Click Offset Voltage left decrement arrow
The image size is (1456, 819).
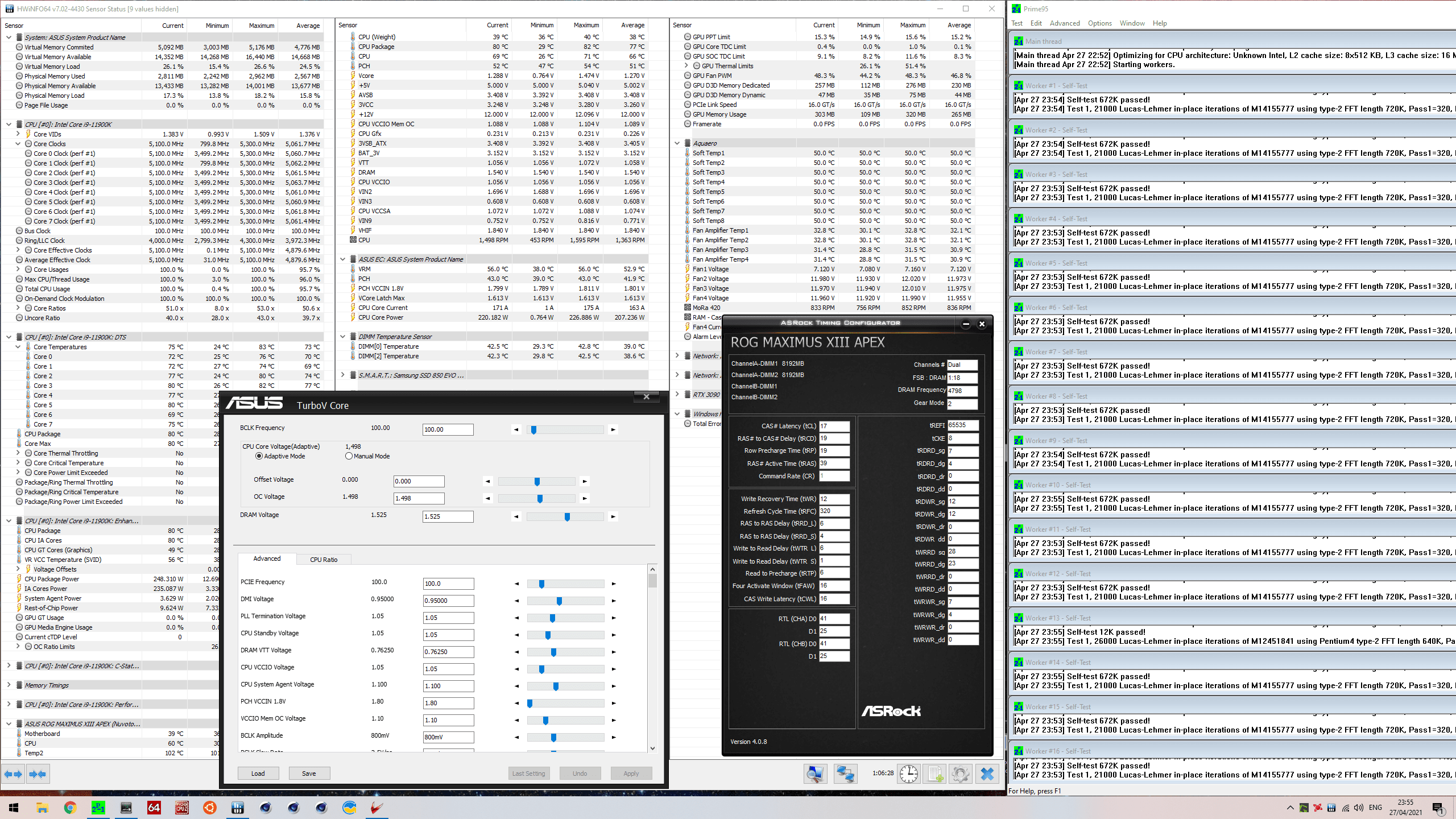coord(487,482)
